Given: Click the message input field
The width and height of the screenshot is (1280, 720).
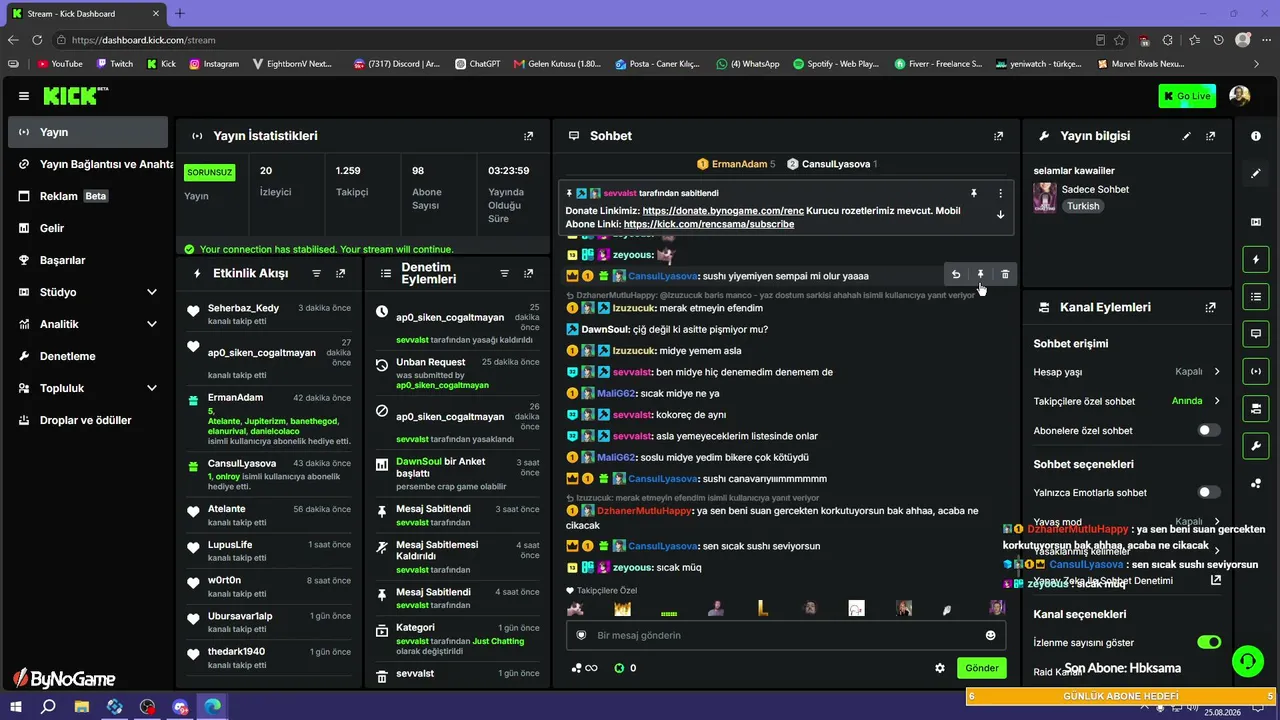Looking at the screenshot, I should coord(786,635).
